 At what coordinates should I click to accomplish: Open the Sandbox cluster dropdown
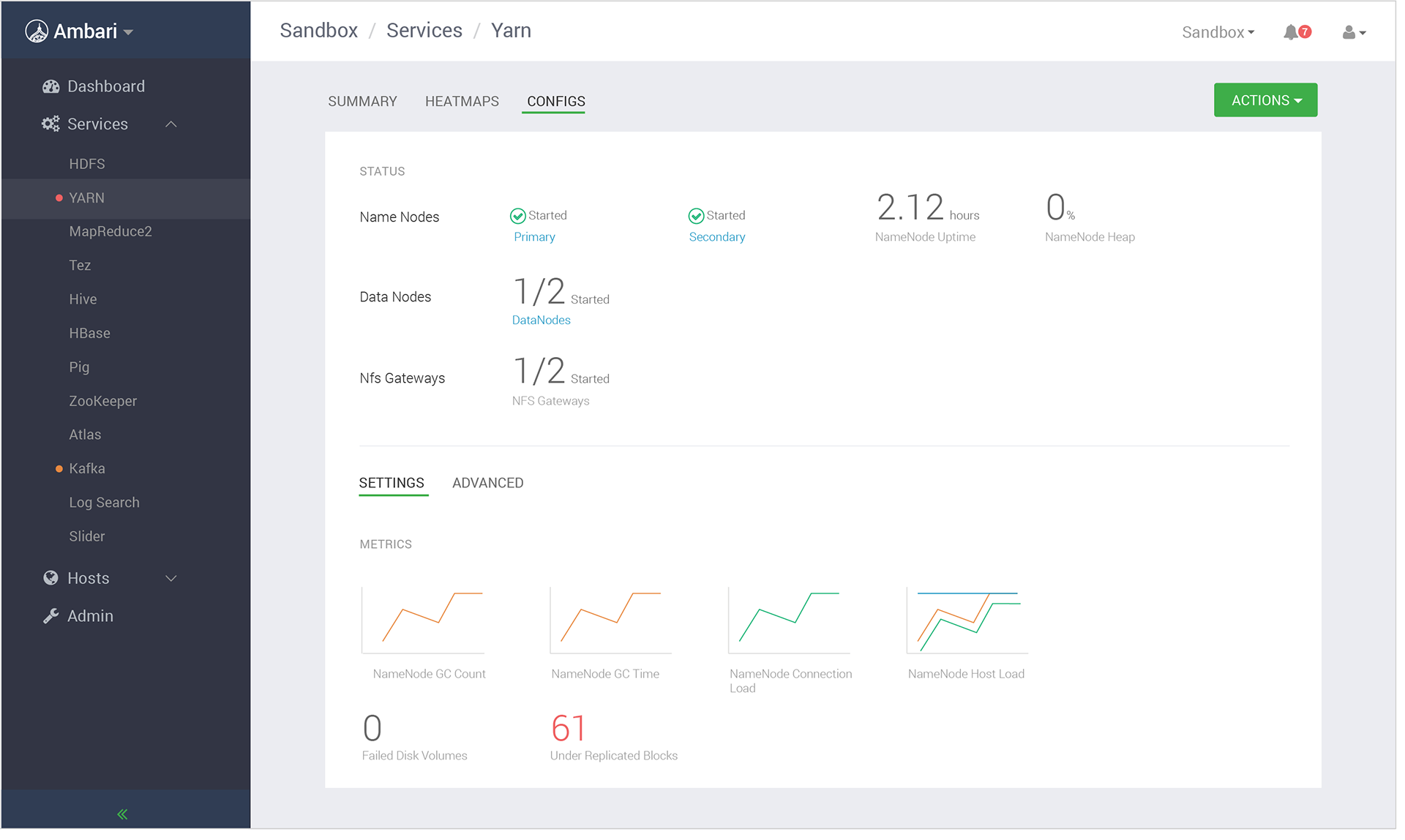pos(1218,32)
